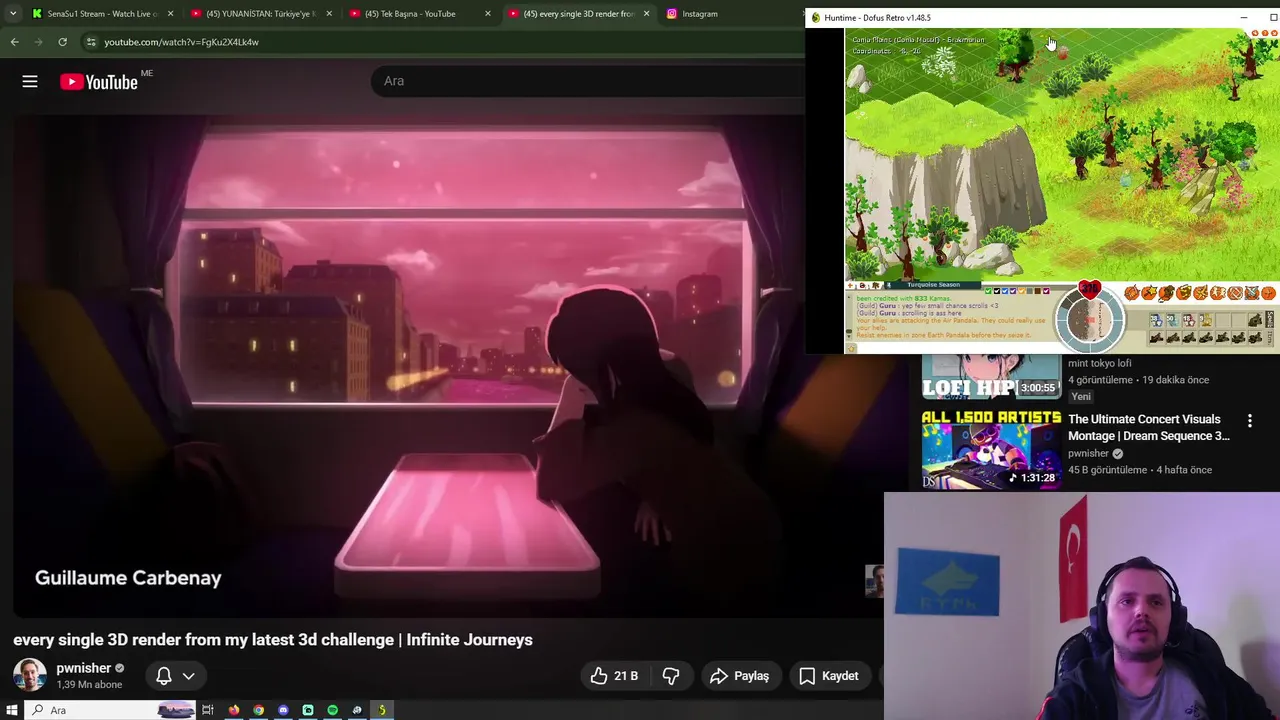This screenshot has height=720, width=1280.
Task: Toggle magenta chat channel checkbox in Dofus
Action: pos(1046,291)
